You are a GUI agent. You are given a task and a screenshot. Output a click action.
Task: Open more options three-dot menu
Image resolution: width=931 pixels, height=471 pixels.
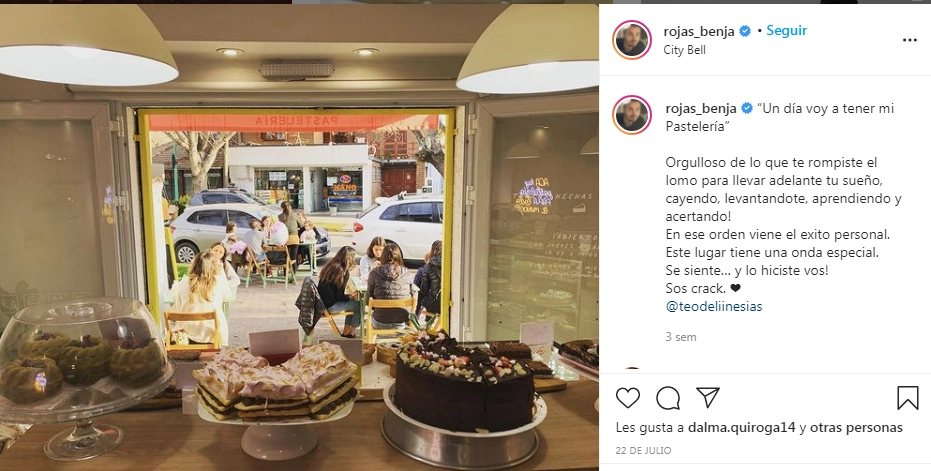[910, 40]
